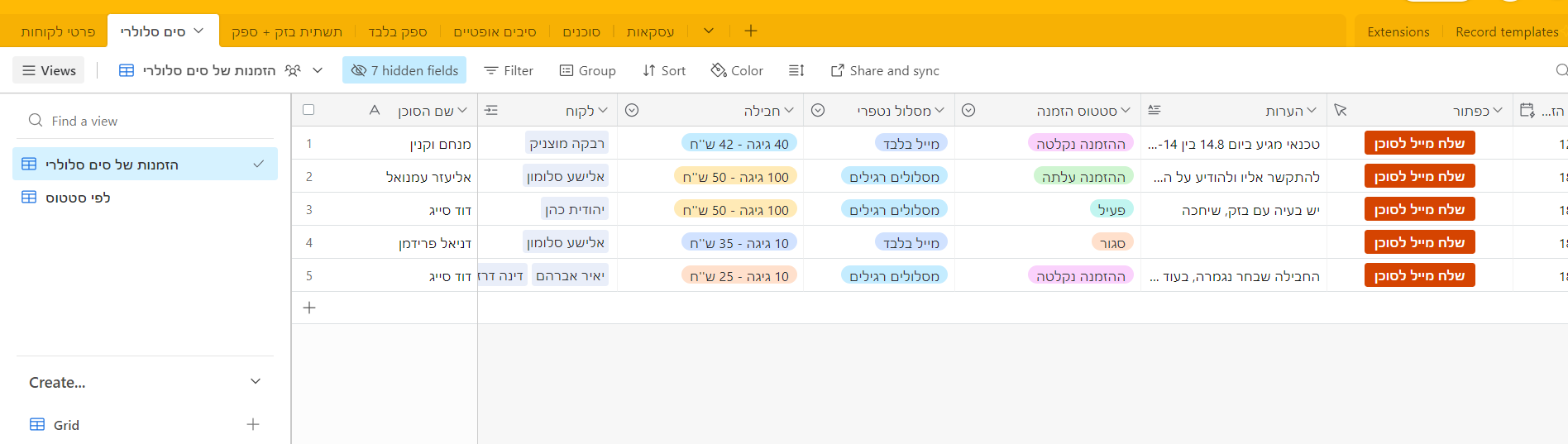1568x444 pixels.
Task: Open the Filter option
Action: (x=509, y=70)
